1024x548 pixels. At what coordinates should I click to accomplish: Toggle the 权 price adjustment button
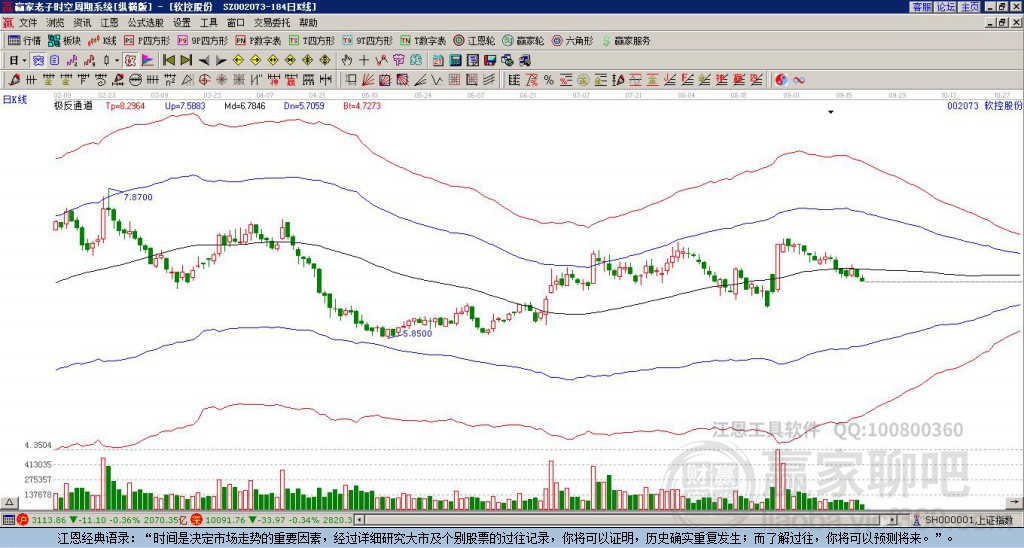pyautogui.click(x=130, y=60)
